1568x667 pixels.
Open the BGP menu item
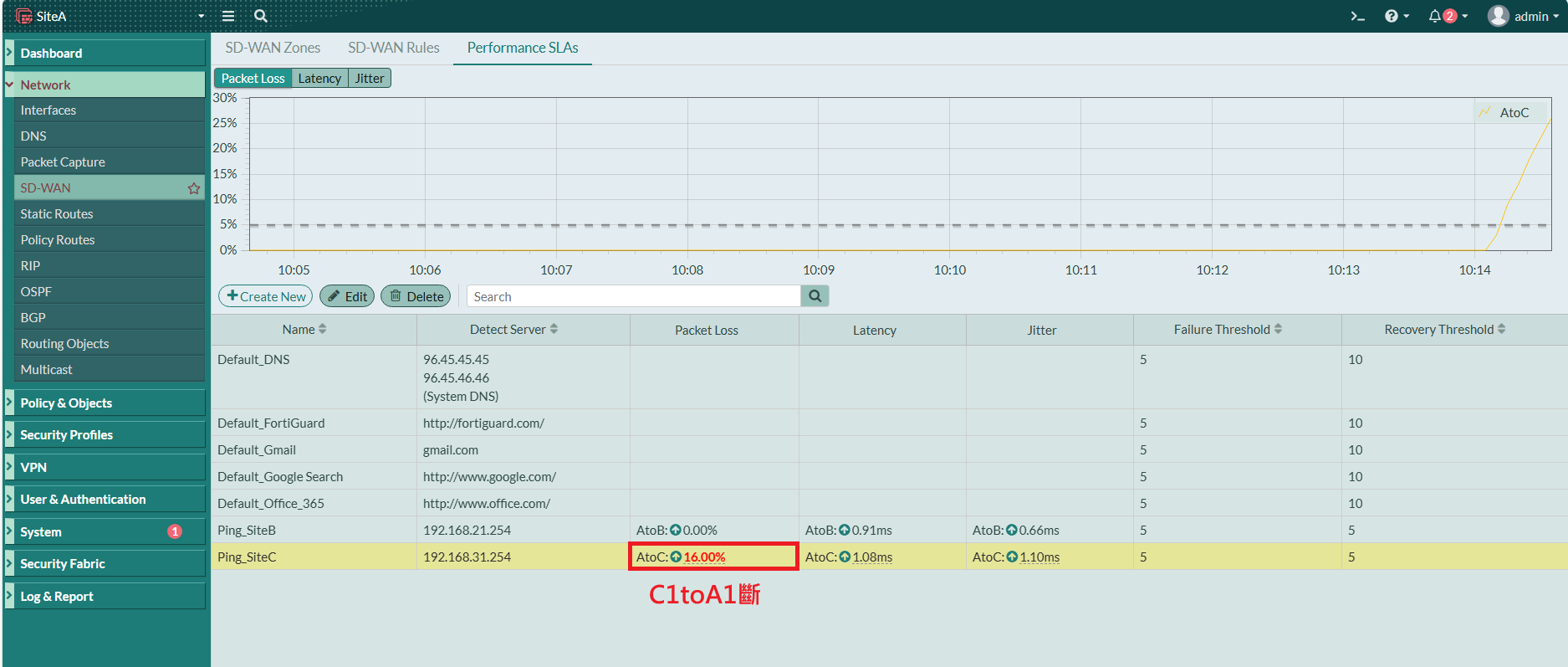(110, 317)
